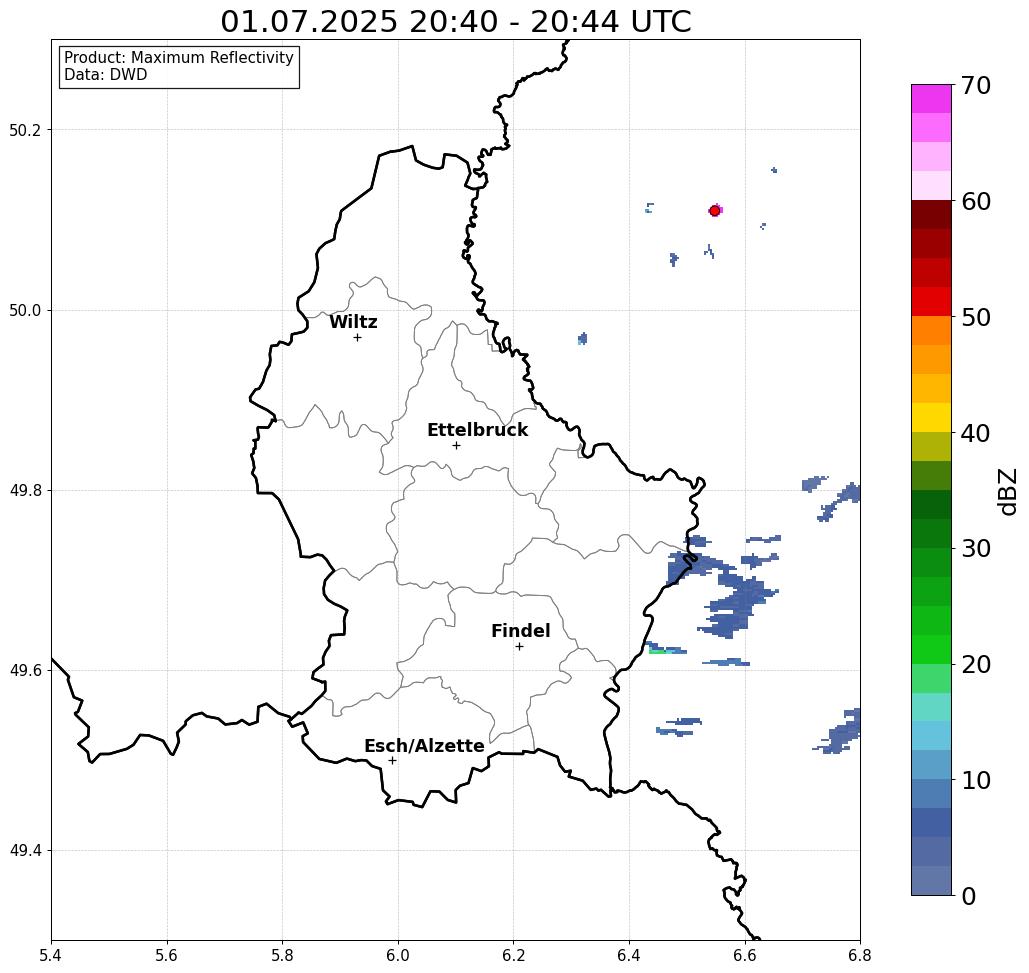Click the 5.6 longitude tick label
The width and height of the screenshot is (1029, 973).
click(x=167, y=955)
